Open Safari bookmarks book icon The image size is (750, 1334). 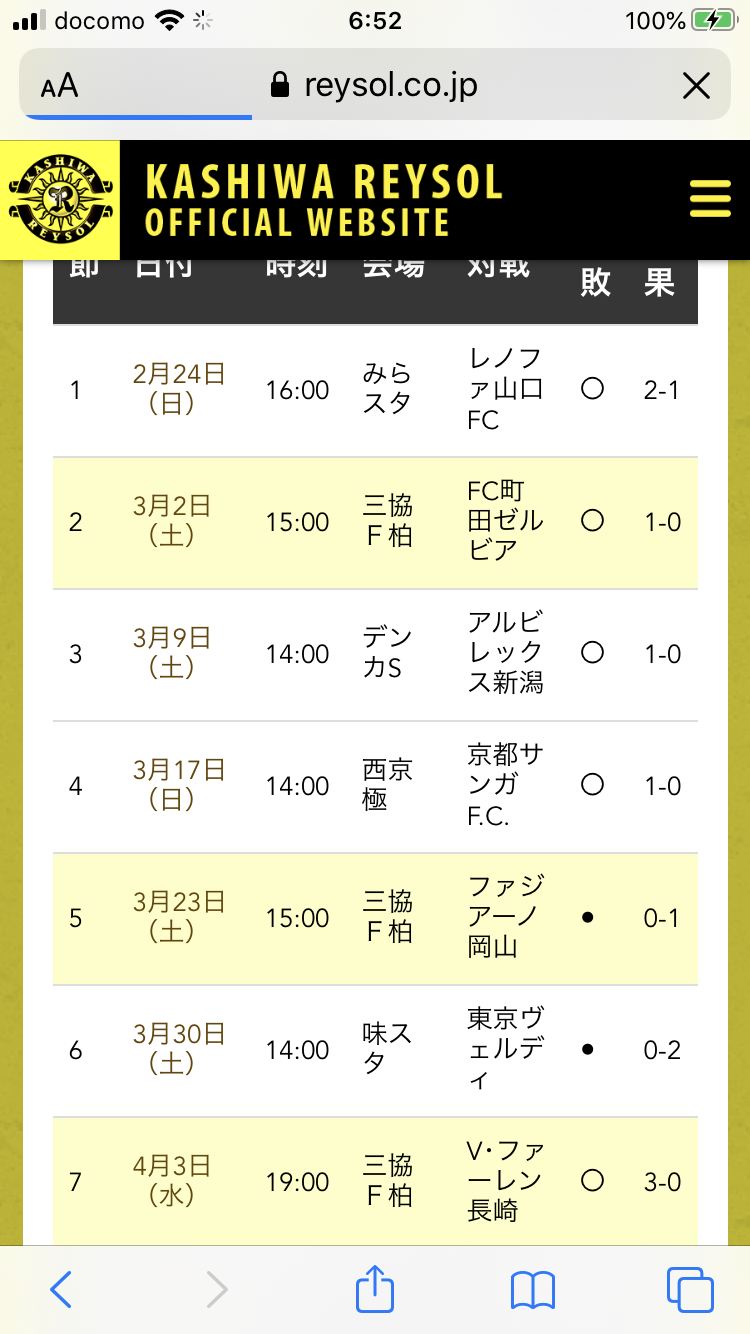click(532, 1289)
